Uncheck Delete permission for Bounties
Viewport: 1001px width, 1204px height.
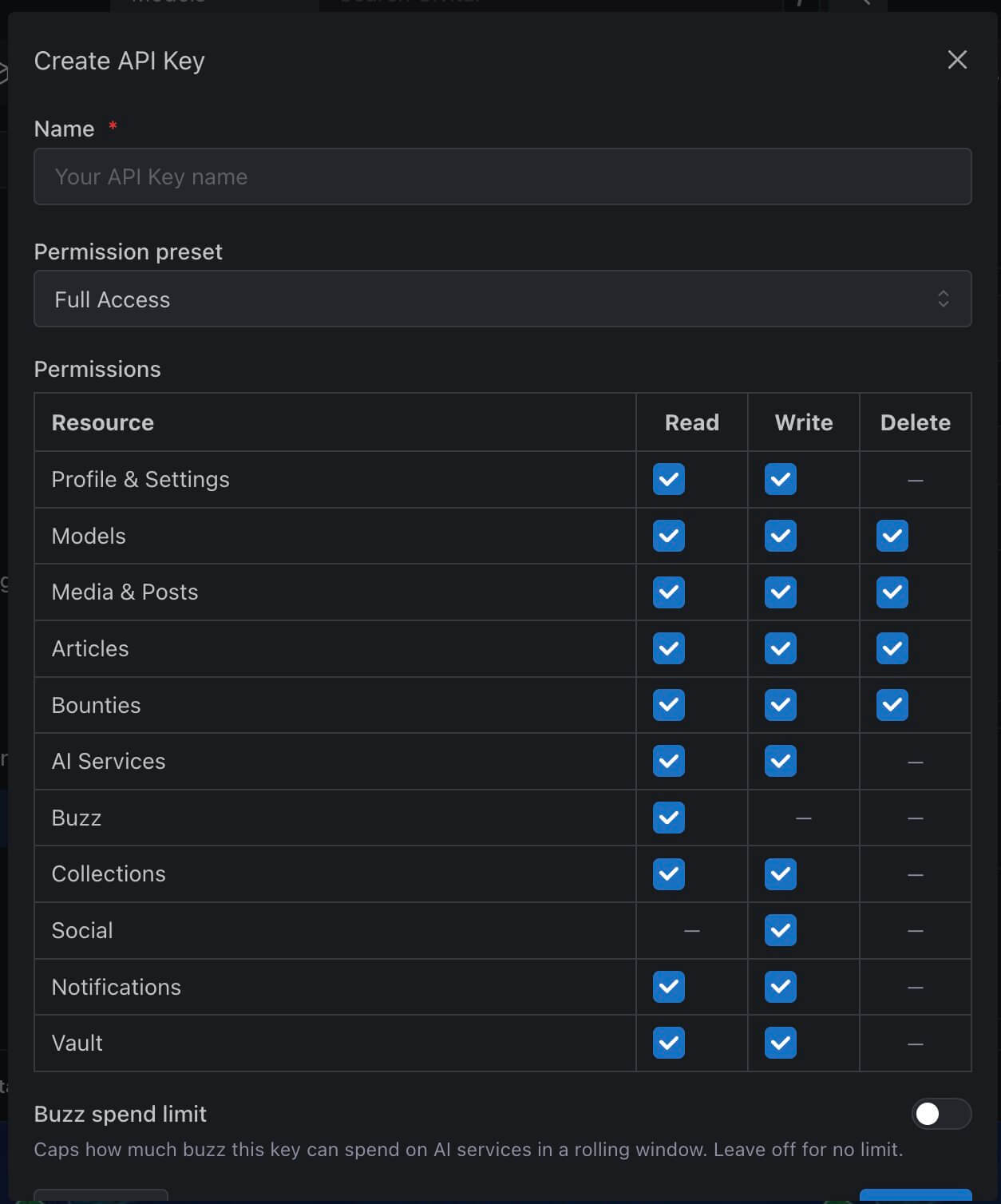(x=892, y=705)
